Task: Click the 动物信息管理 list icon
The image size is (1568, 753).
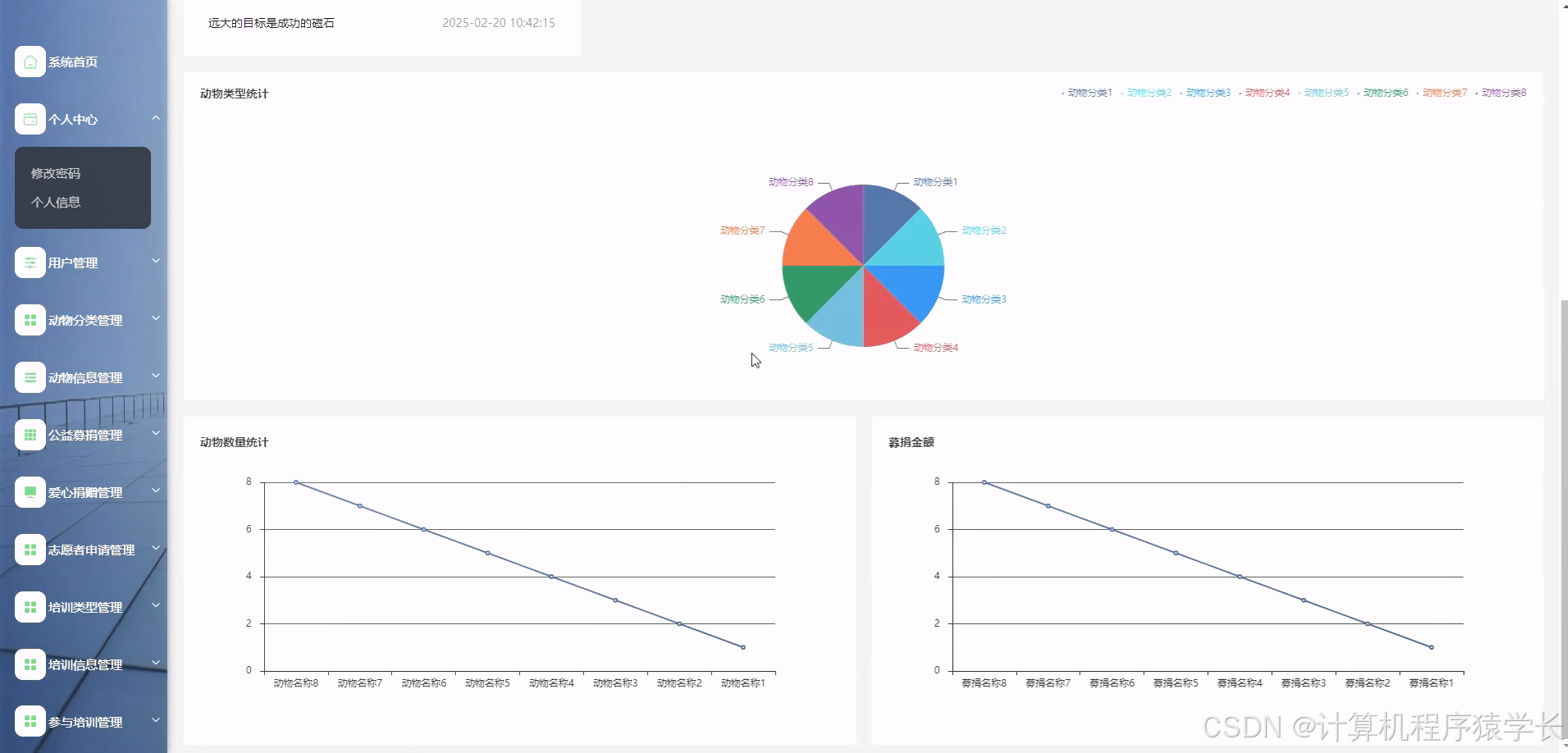Action: tap(30, 377)
